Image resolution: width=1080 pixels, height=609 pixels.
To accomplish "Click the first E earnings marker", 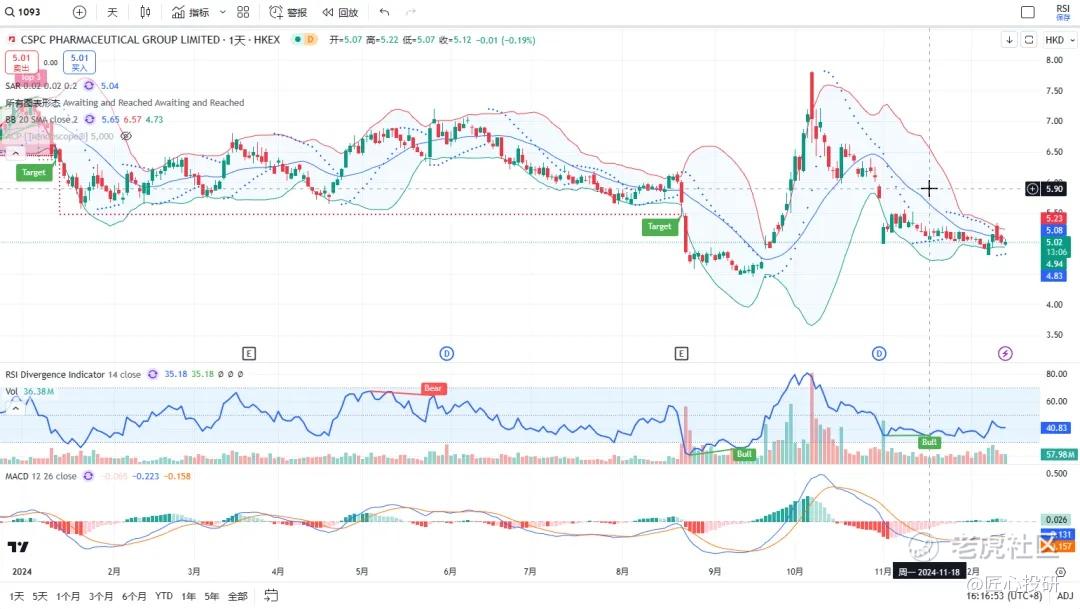I will (x=249, y=353).
